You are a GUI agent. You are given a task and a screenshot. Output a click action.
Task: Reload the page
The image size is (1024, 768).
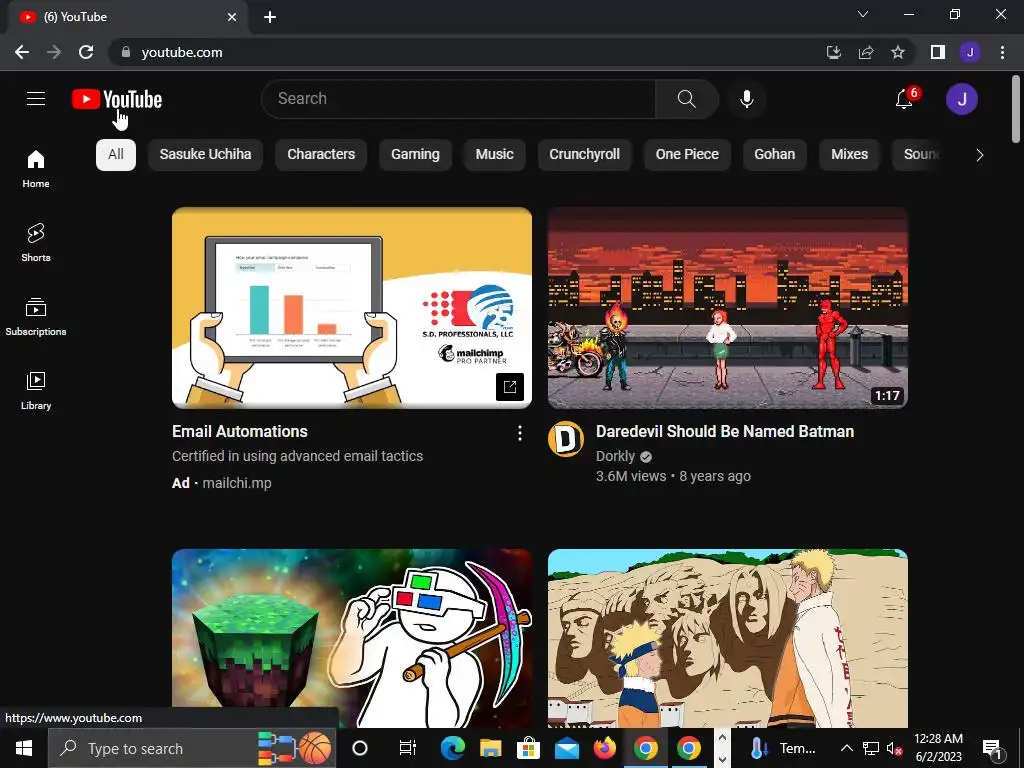86,52
